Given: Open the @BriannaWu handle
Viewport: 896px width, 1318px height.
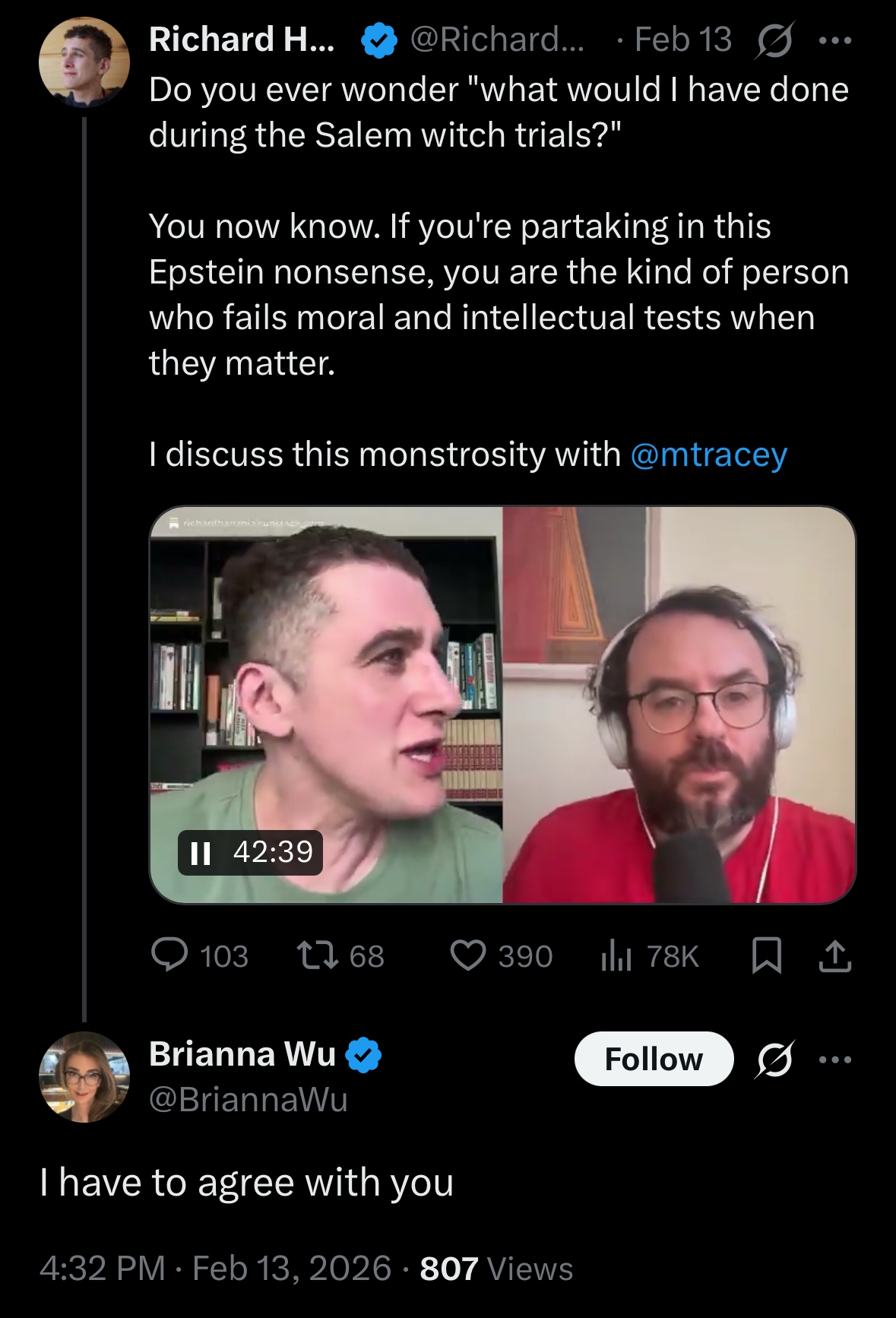Looking at the screenshot, I should (248, 1099).
